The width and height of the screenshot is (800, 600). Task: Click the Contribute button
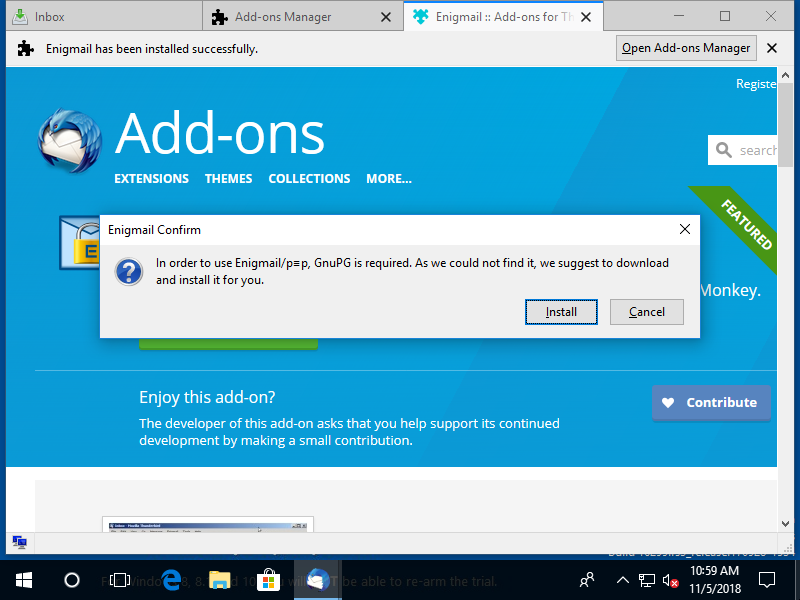pyautogui.click(x=711, y=403)
